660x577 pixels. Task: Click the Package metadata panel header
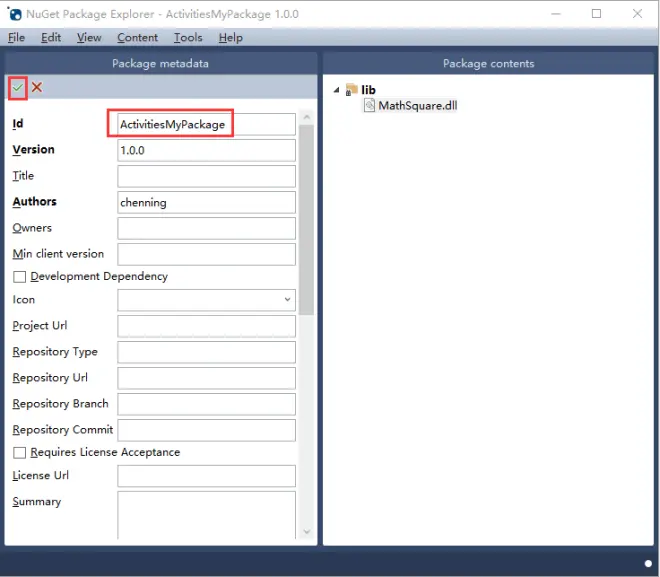[160, 64]
